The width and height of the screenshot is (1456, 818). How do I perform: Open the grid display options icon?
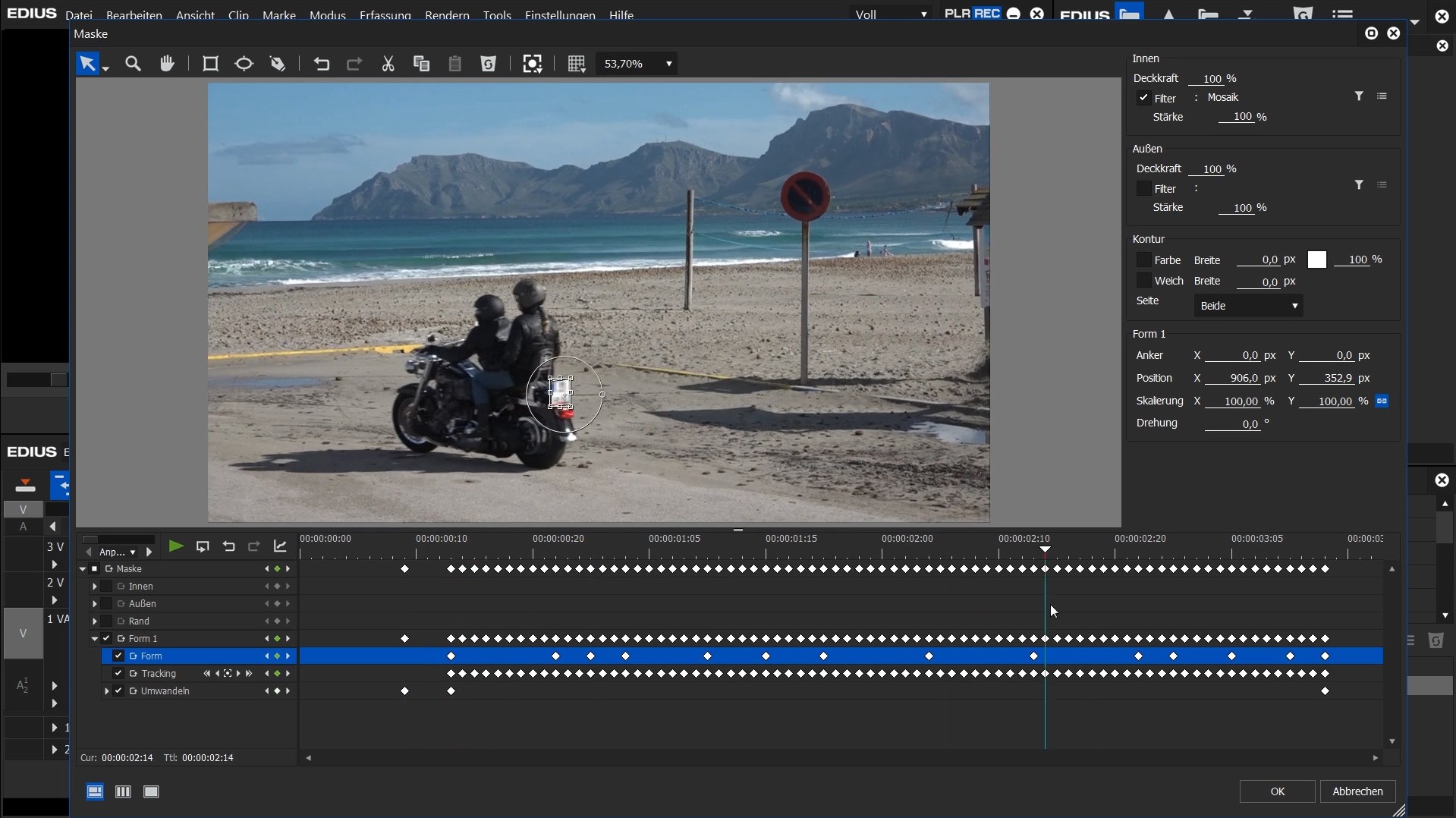[x=577, y=64]
